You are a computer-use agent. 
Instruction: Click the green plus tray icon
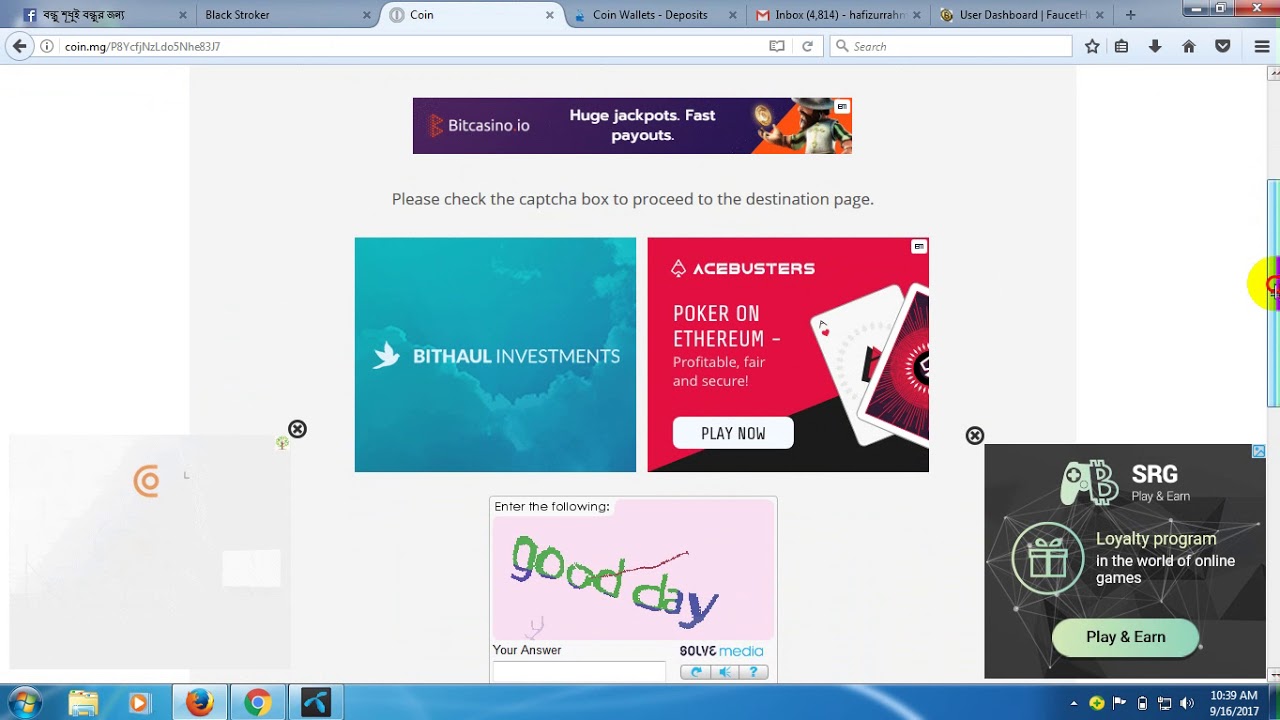[x=1097, y=703]
